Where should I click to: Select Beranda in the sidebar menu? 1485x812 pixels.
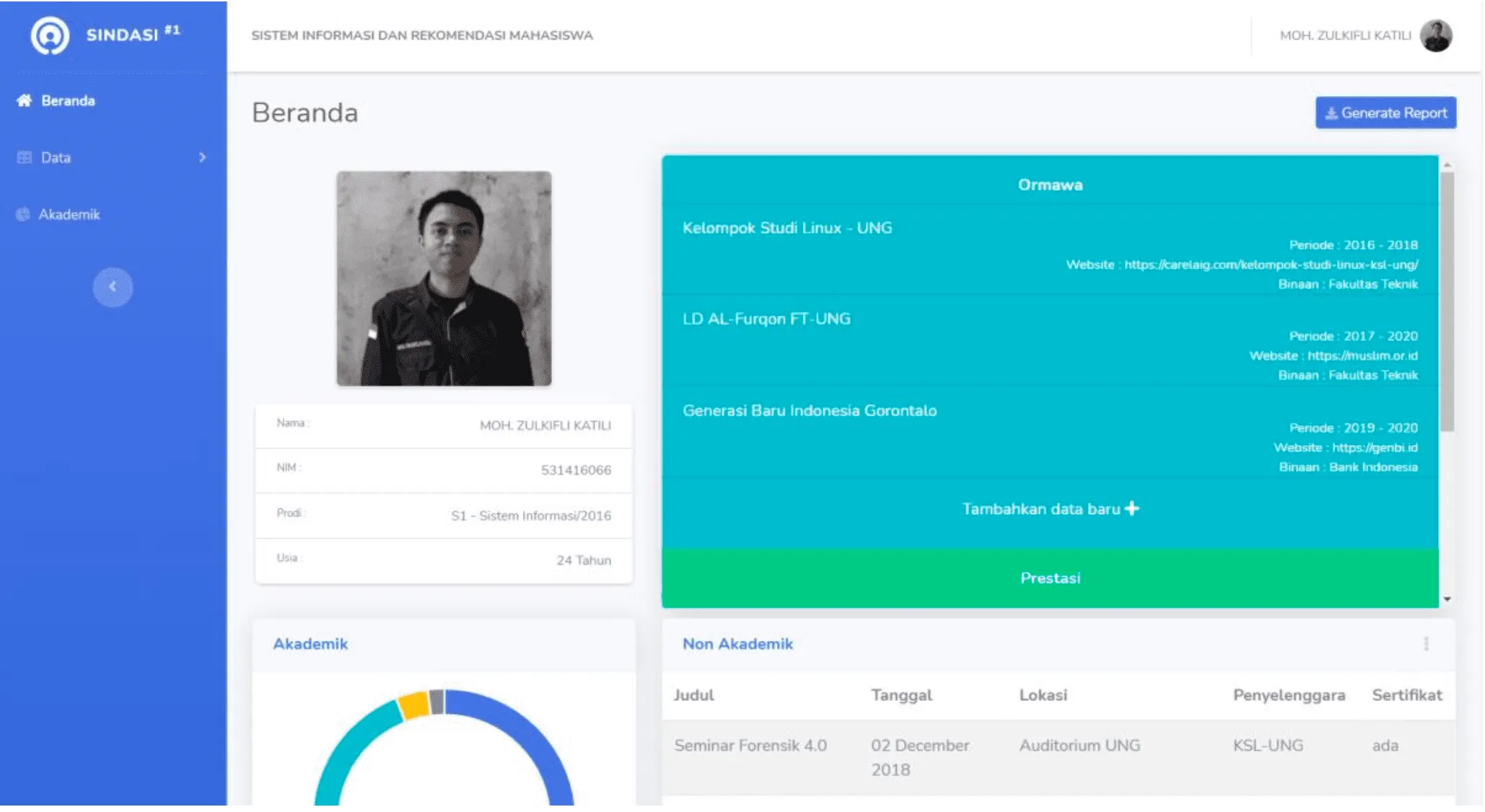[x=68, y=100]
